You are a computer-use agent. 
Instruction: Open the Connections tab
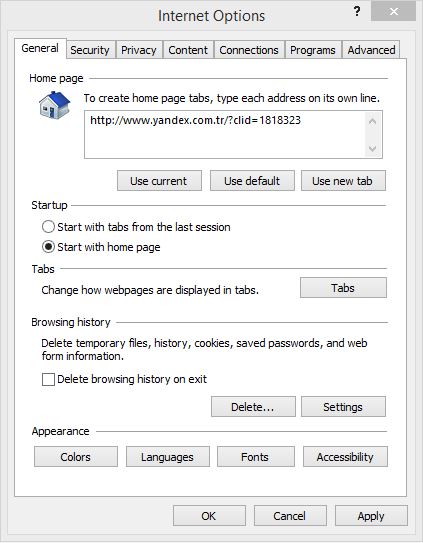click(x=249, y=50)
